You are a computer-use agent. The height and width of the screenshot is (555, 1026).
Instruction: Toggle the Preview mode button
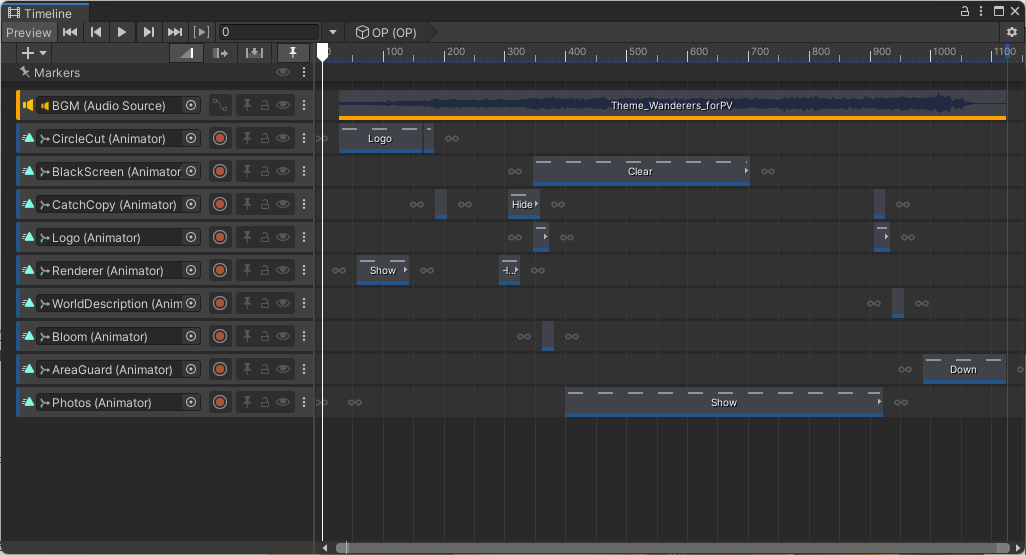(x=29, y=32)
